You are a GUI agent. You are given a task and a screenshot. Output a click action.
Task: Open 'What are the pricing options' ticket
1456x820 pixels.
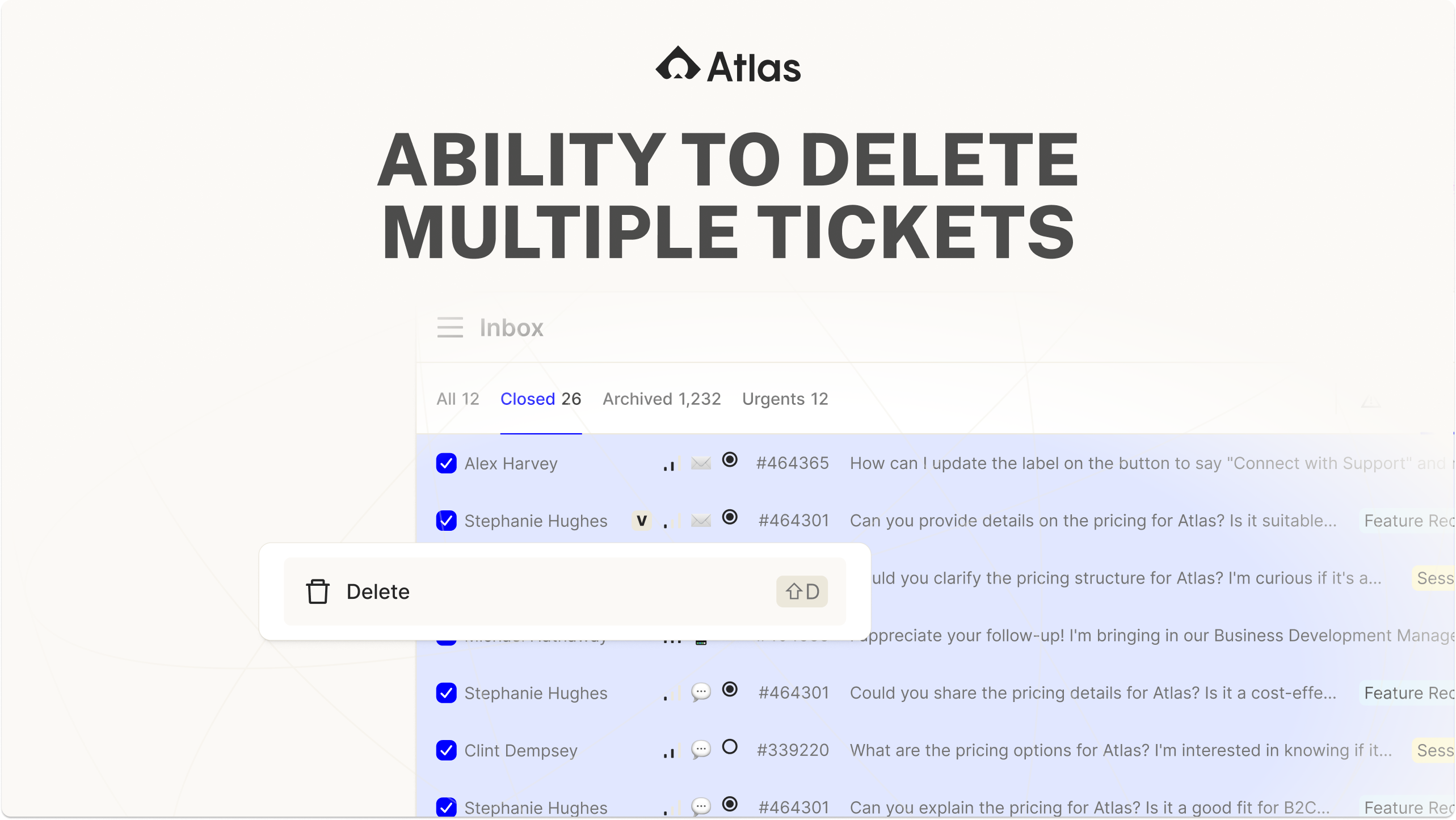tap(1121, 750)
